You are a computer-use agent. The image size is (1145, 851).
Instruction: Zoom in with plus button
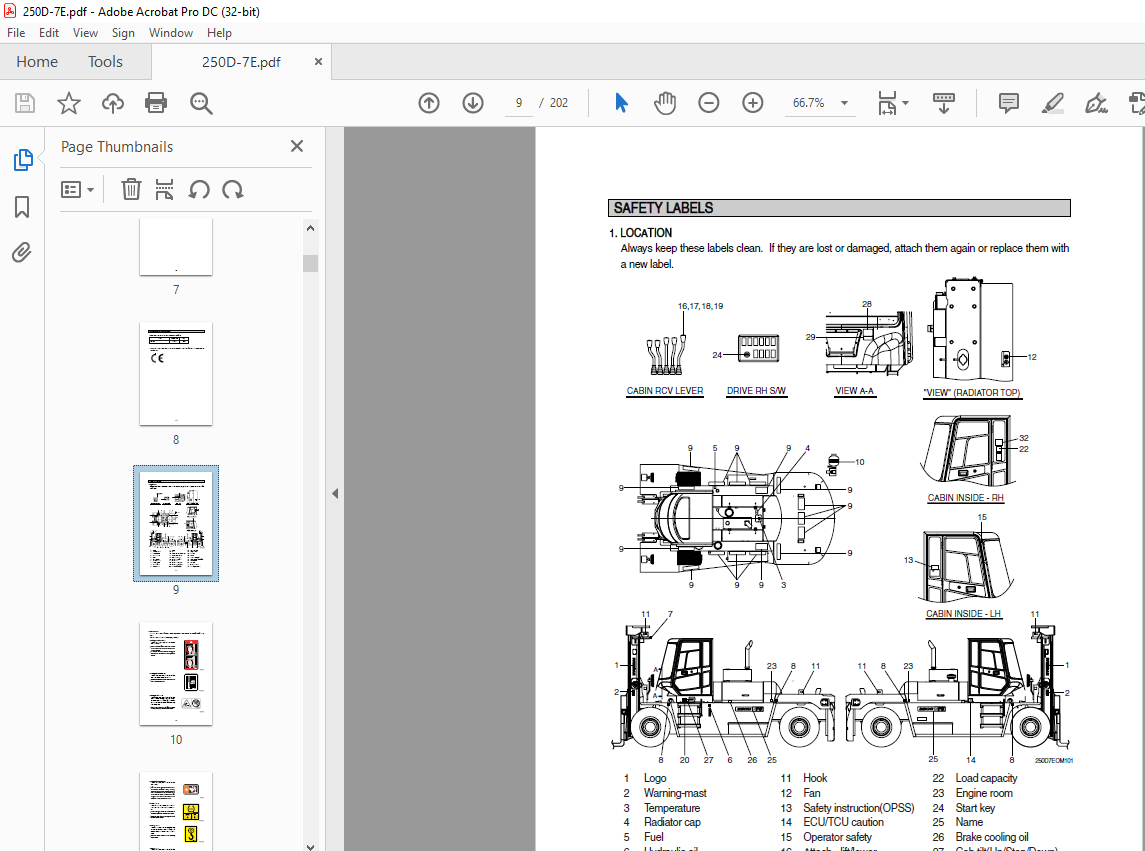click(752, 103)
